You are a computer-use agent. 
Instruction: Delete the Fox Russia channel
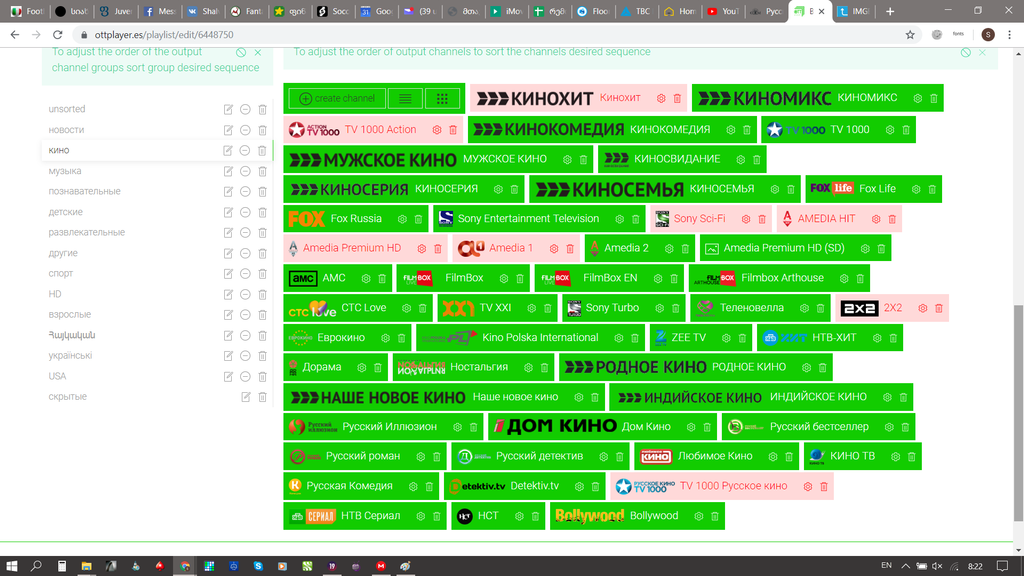(419, 219)
